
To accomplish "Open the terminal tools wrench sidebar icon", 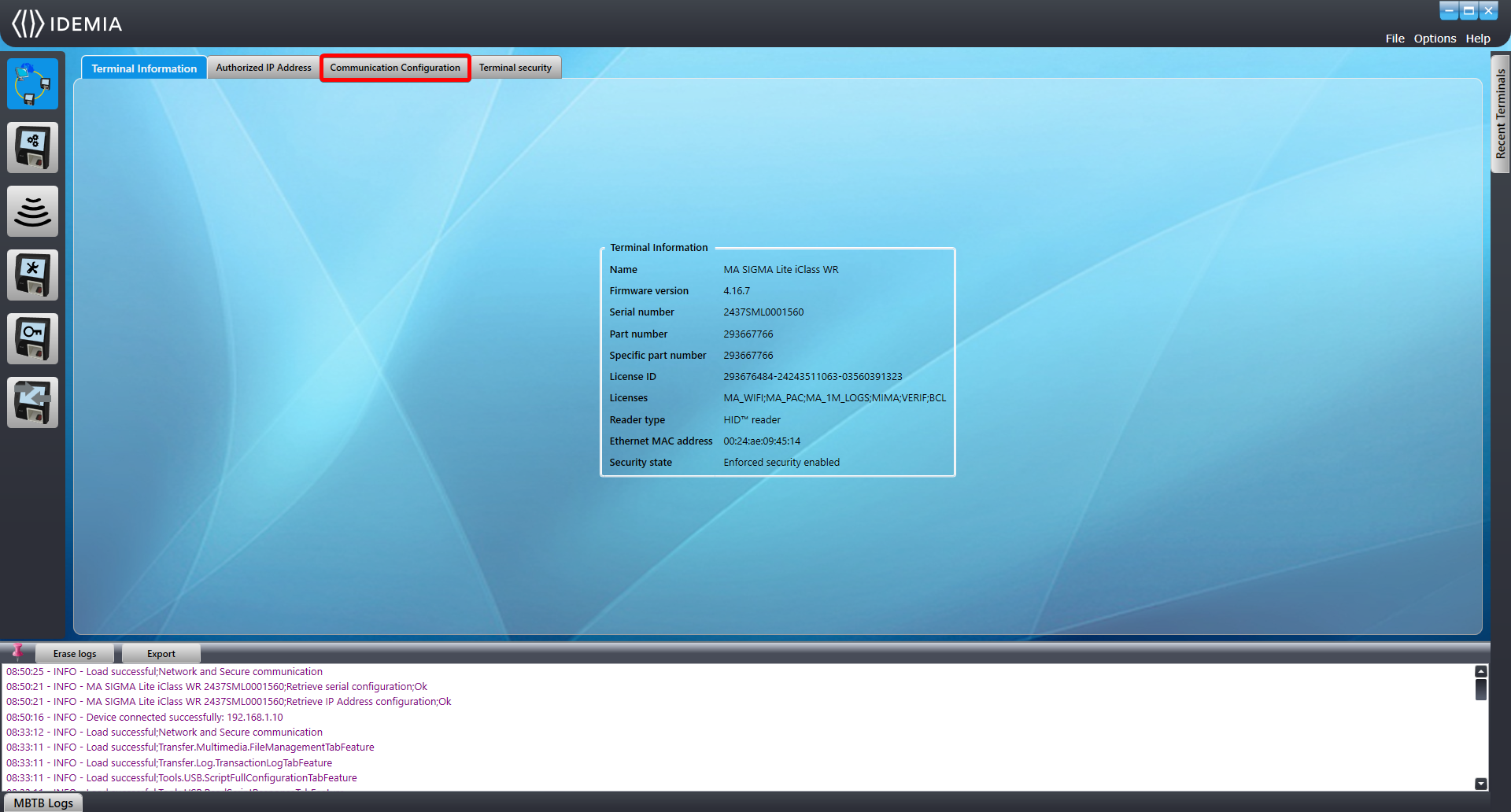I will (x=33, y=275).
